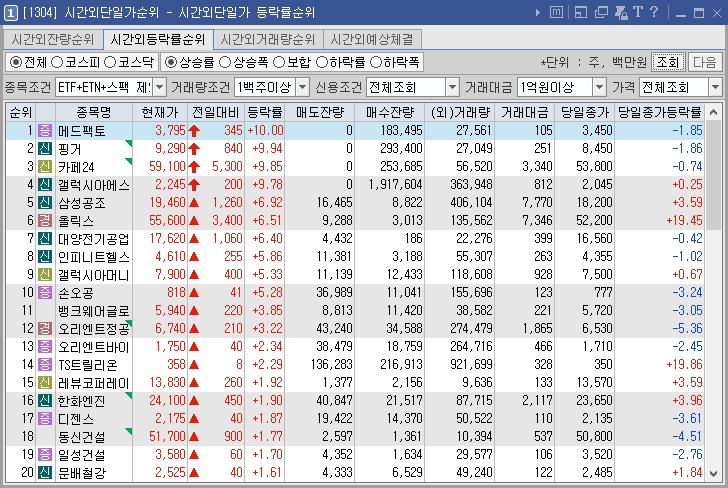728x488 pixels.
Task: Switch to the 시간외예상체결 tab
Action: pyautogui.click(x=372, y=39)
